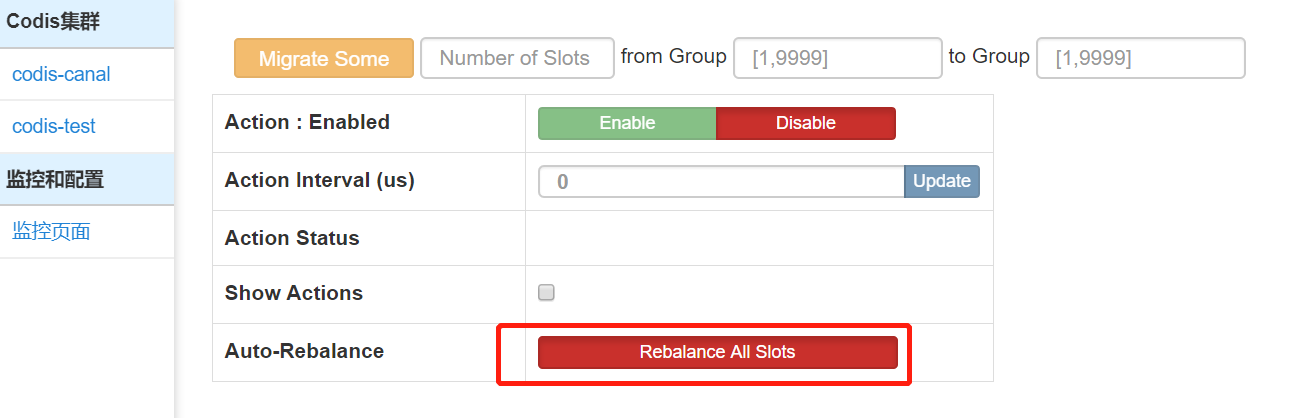The width and height of the screenshot is (1295, 418).
Task: Click the from Group input box
Action: (x=837, y=59)
